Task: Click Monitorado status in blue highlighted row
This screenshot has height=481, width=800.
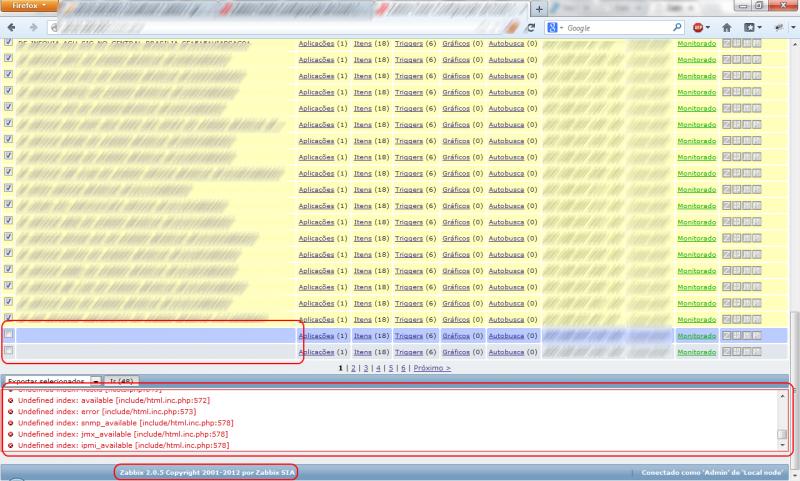Action: (x=696, y=336)
